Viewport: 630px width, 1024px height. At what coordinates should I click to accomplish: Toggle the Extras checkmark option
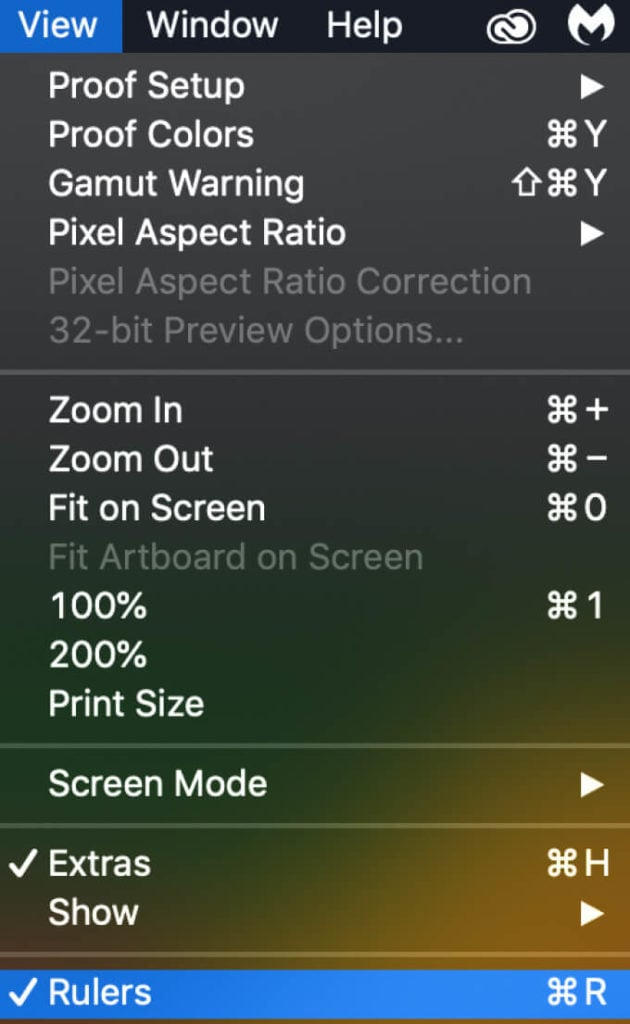(100, 863)
